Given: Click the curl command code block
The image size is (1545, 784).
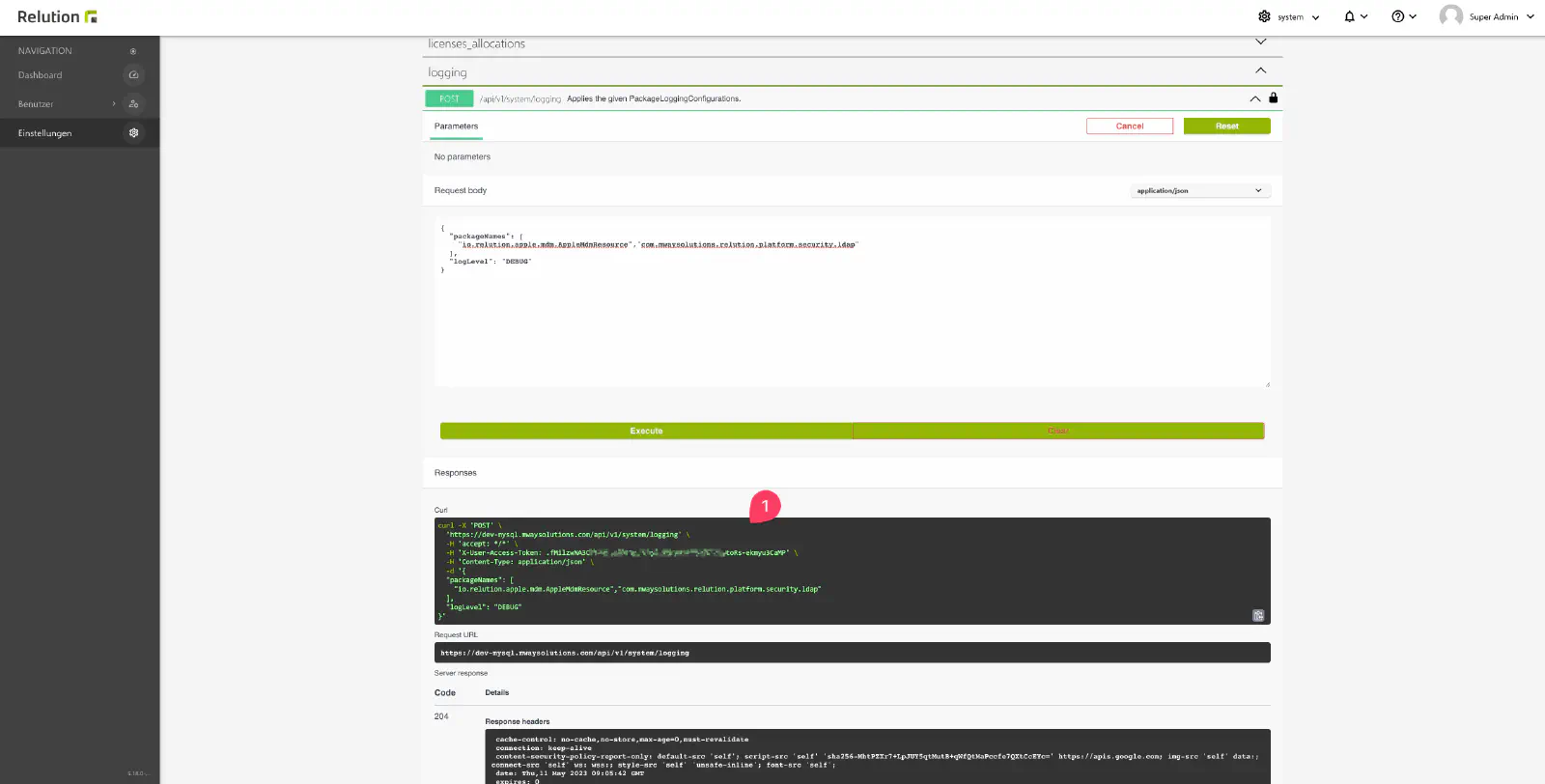Looking at the screenshot, I should [x=853, y=571].
